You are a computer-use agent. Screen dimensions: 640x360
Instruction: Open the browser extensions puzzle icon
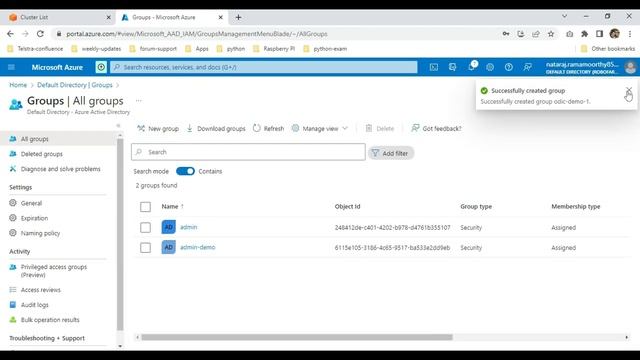pos(584,34)
